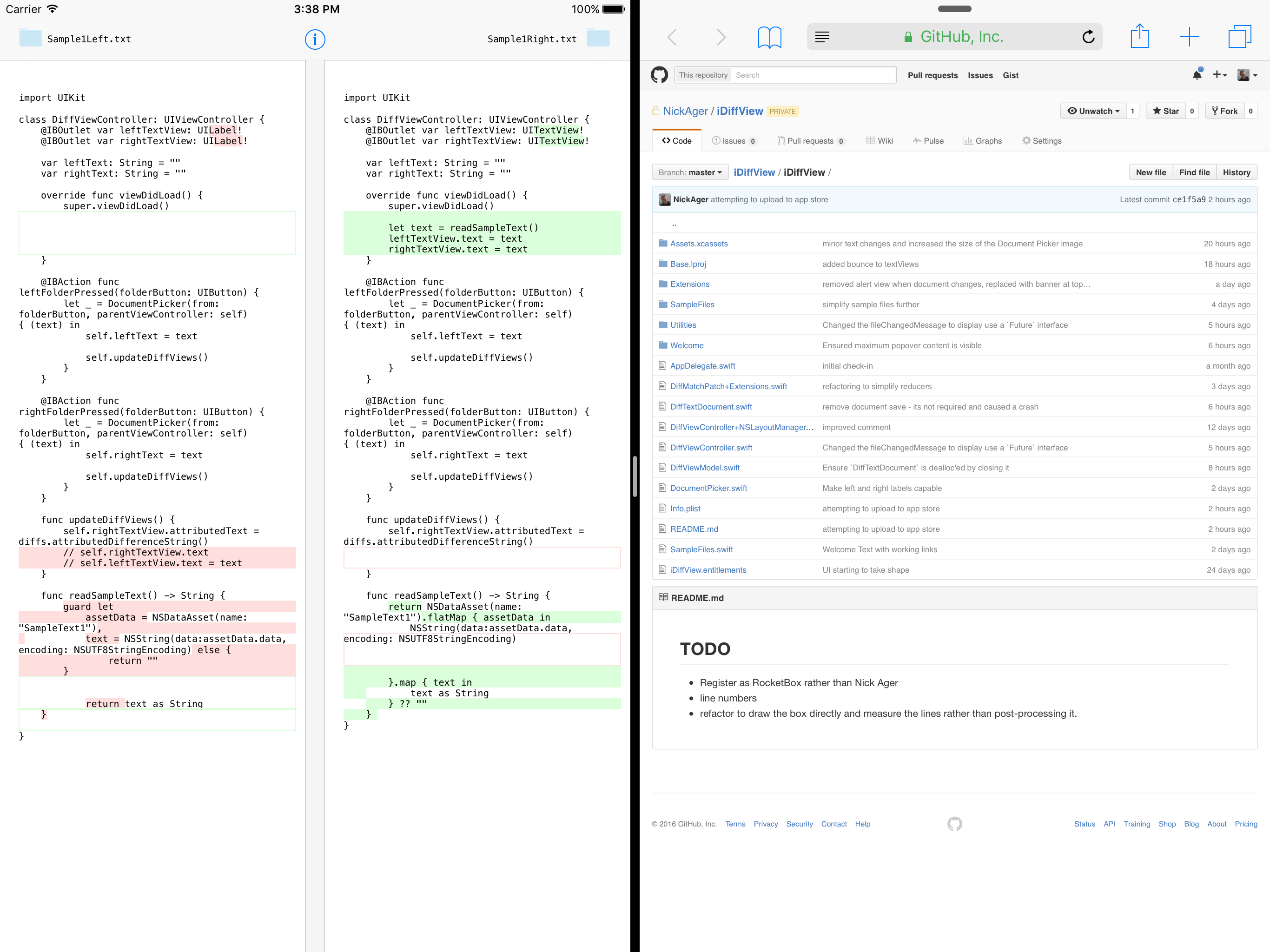Image resolution: width=1270 pixels, height=952 pixels.
Task: Click the iDiffView breadcrumb root link
Action: coord(754,172)
